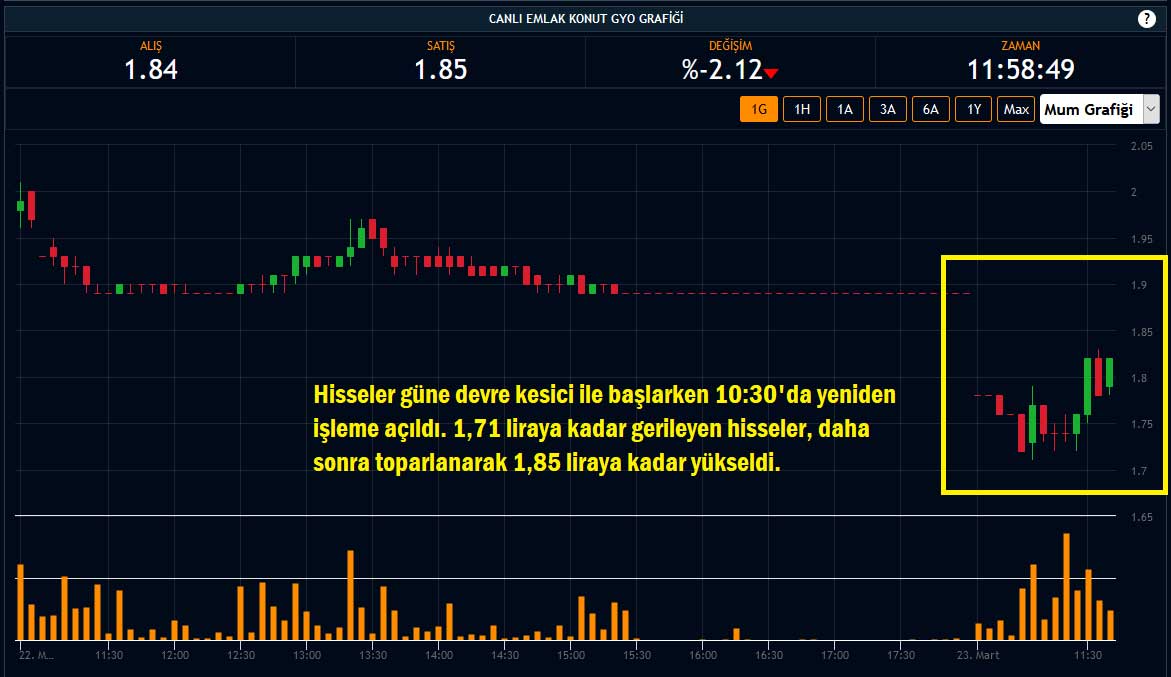Click the 13:30 time axis label

373,655
